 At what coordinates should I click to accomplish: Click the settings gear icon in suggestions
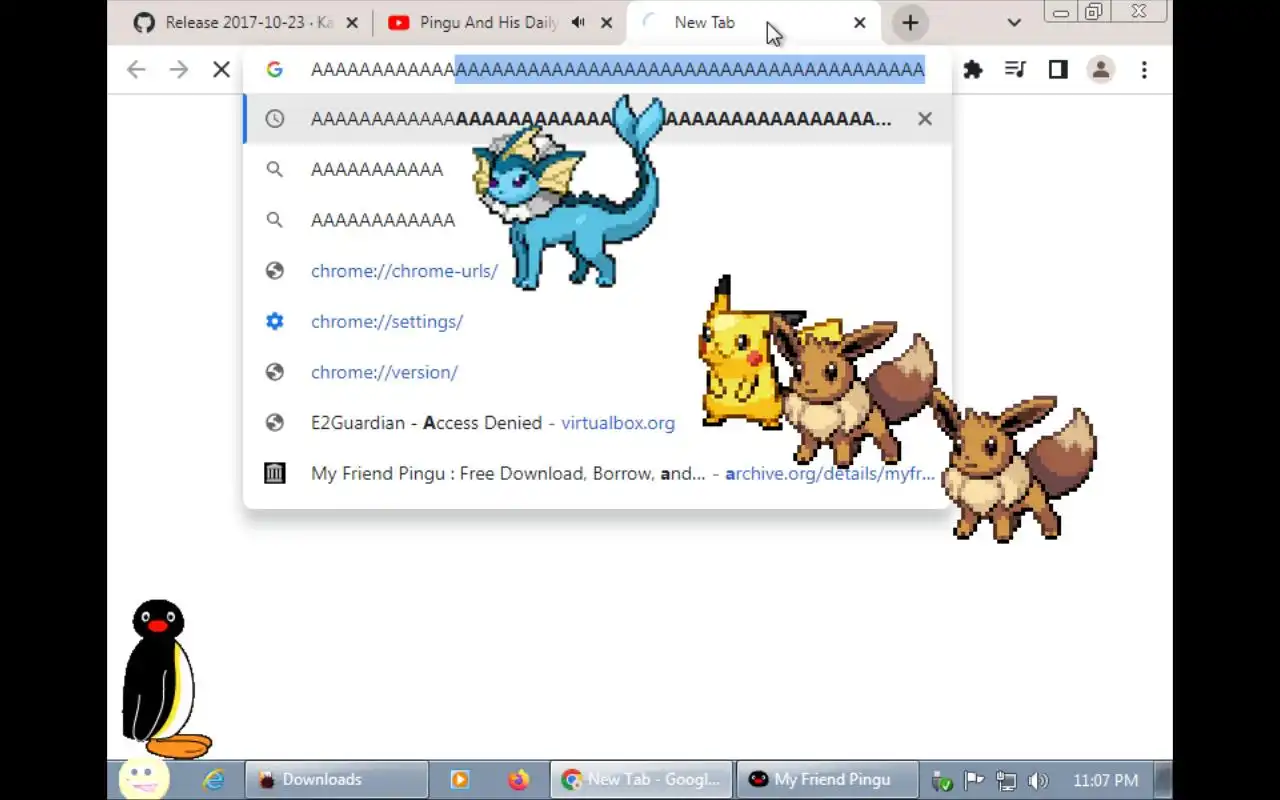coord(274,322)
